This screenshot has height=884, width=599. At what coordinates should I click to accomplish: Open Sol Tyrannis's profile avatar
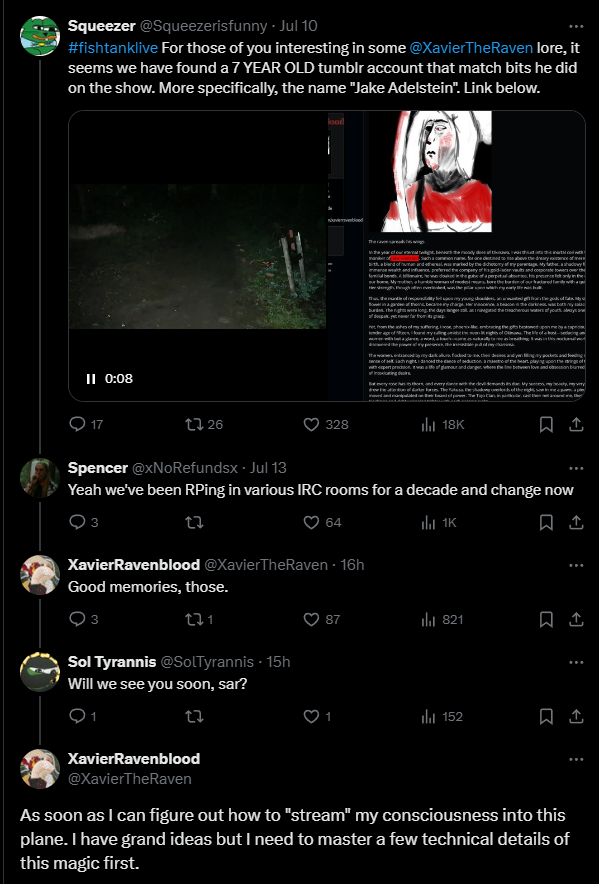(x=40, y=671)
